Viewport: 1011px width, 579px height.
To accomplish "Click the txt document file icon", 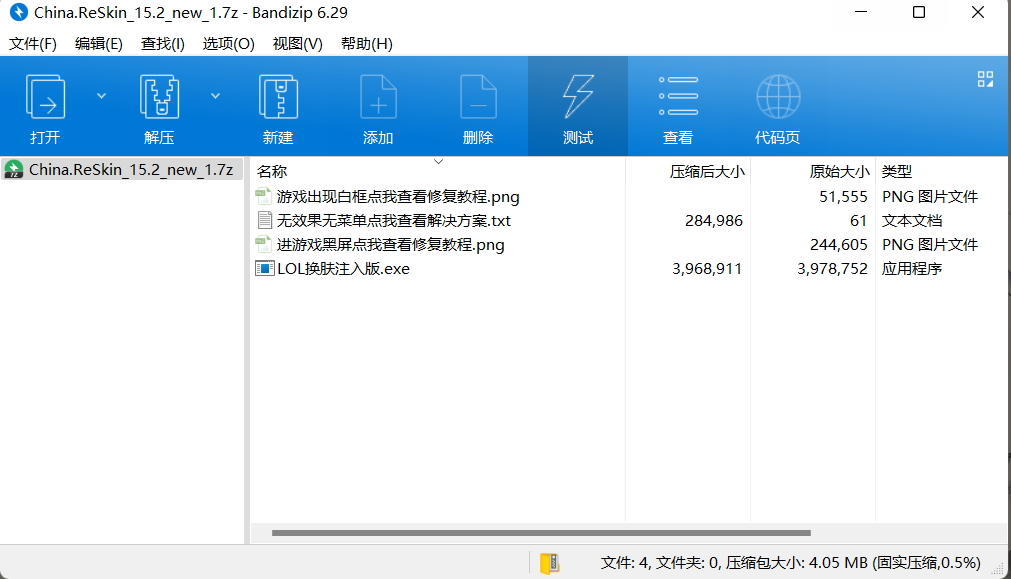I will point(264,221).
